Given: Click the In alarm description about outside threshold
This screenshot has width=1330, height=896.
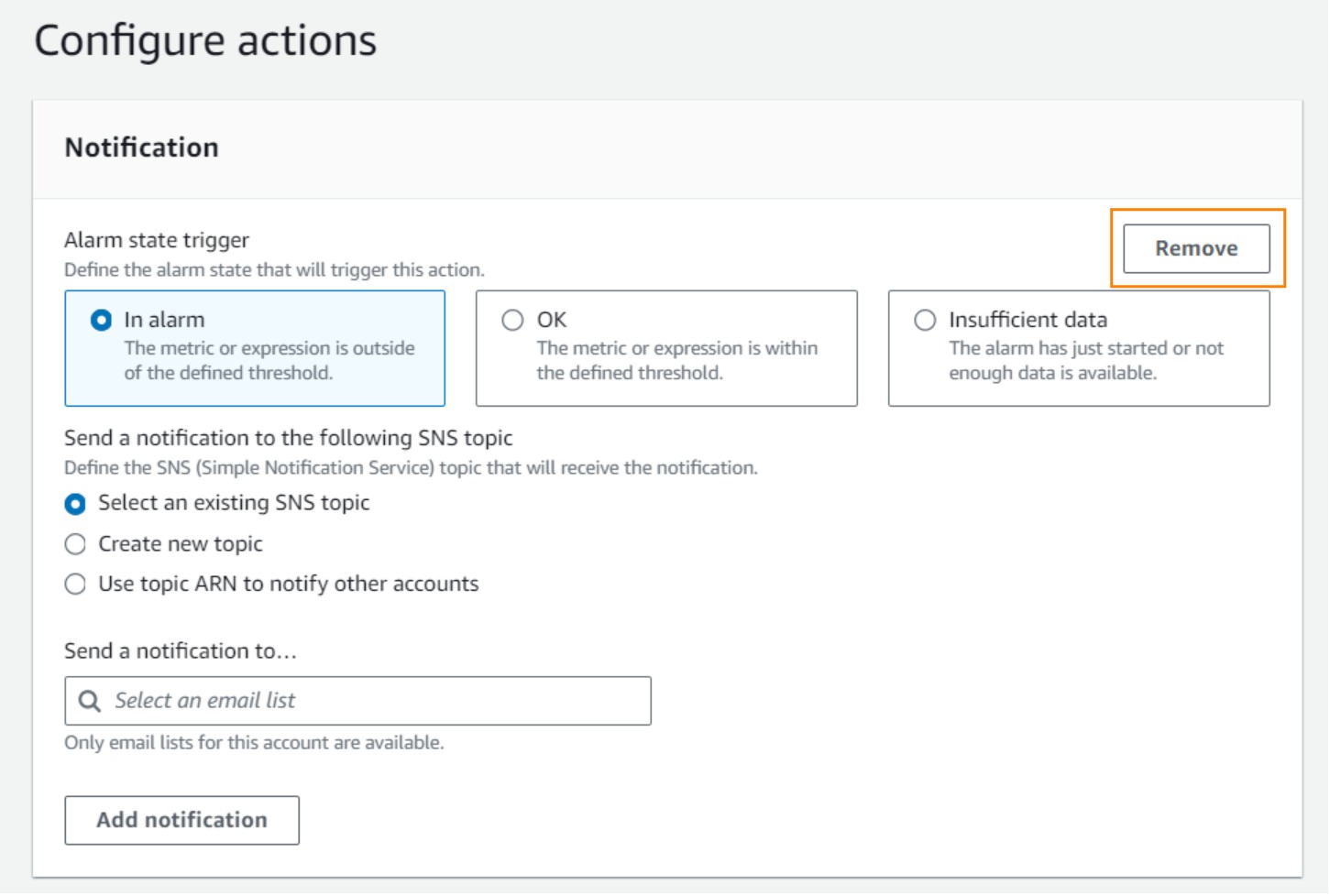Looking at the screenshot, I should (269, 360).
